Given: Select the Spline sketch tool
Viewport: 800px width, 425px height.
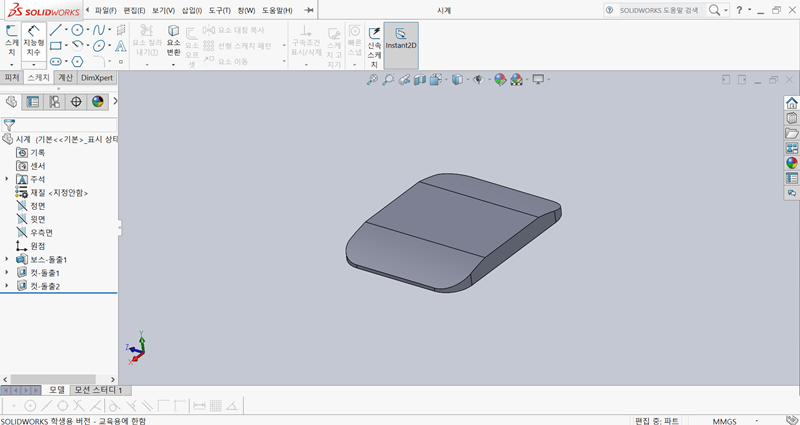Looking at the screenshot, I should tap(98, 30).
